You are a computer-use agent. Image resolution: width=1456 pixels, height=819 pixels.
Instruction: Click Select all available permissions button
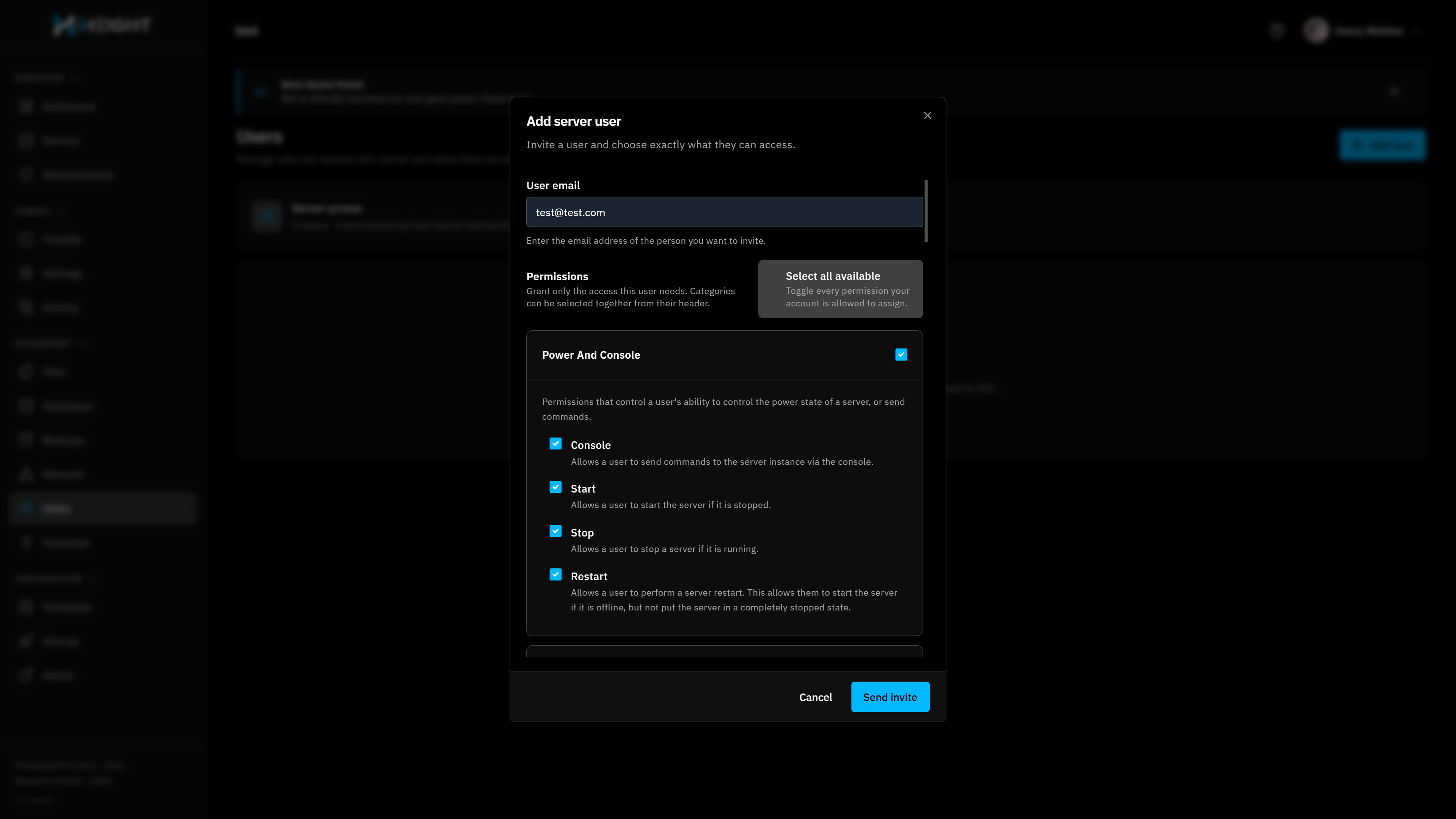click(841, 289)
